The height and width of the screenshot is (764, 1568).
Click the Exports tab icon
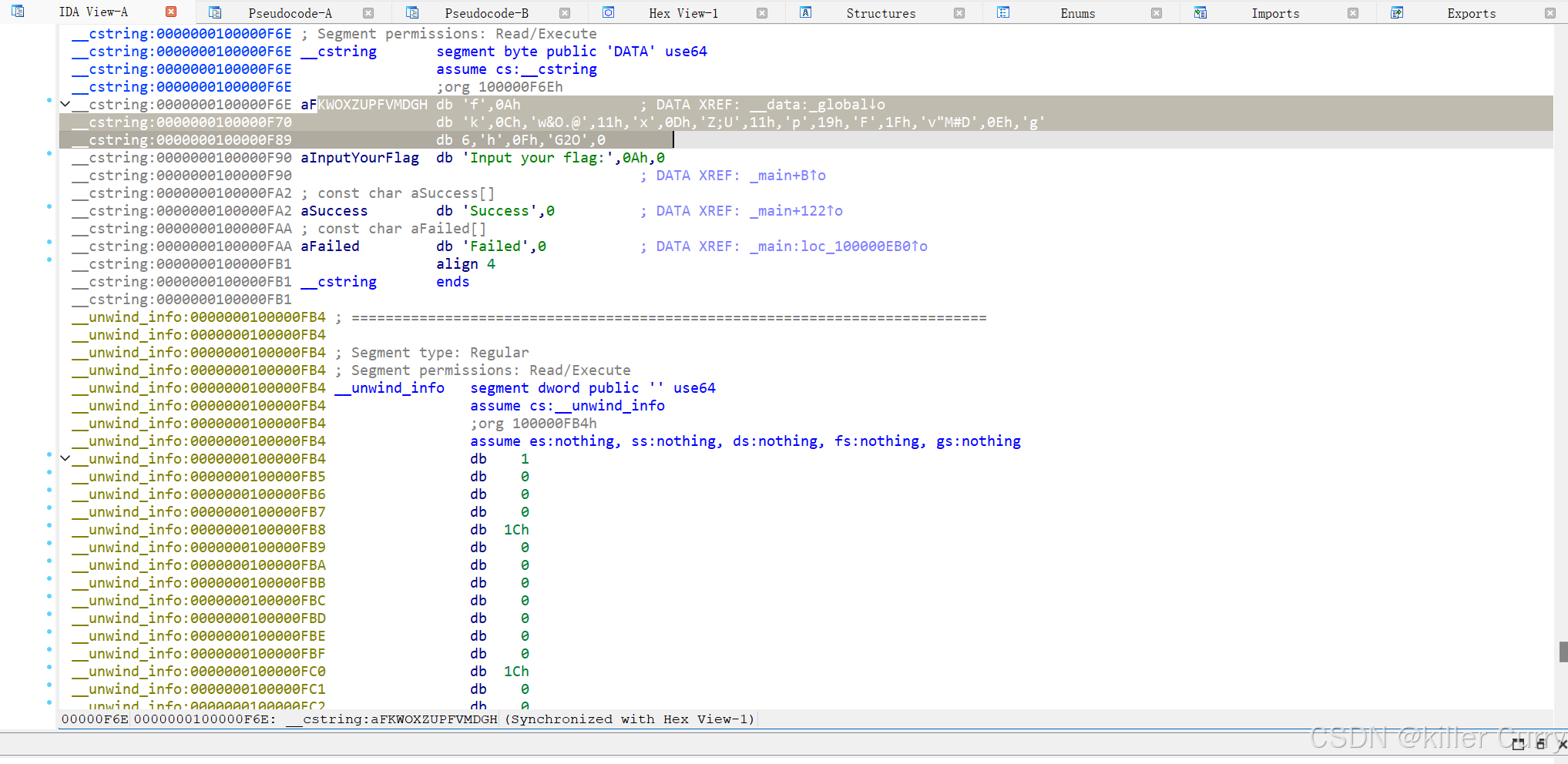(1396, 12)
